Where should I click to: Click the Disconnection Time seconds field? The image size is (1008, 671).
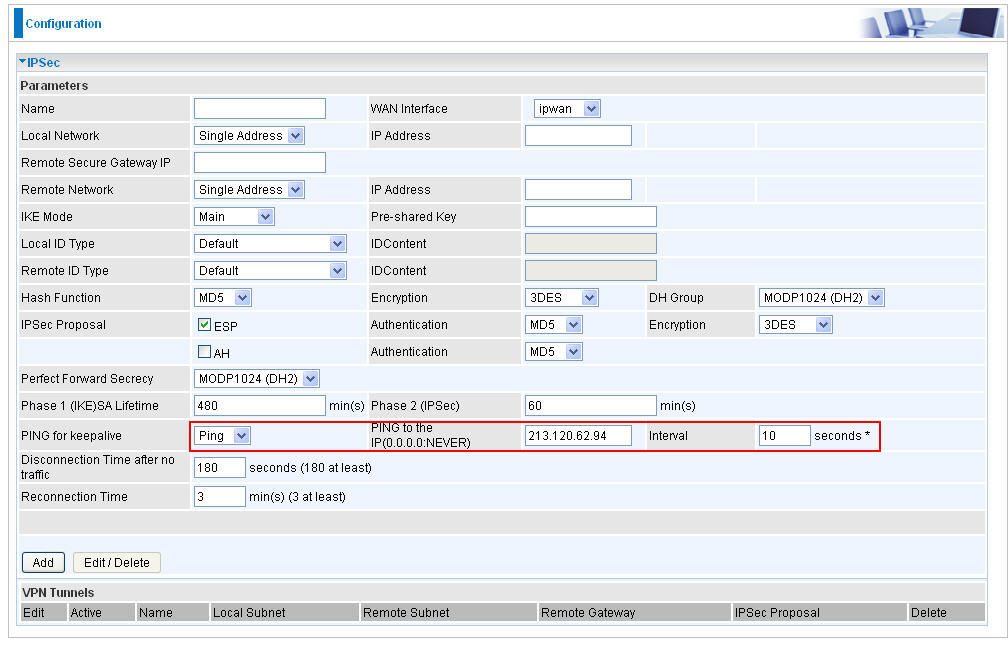(x=220, y=467)
